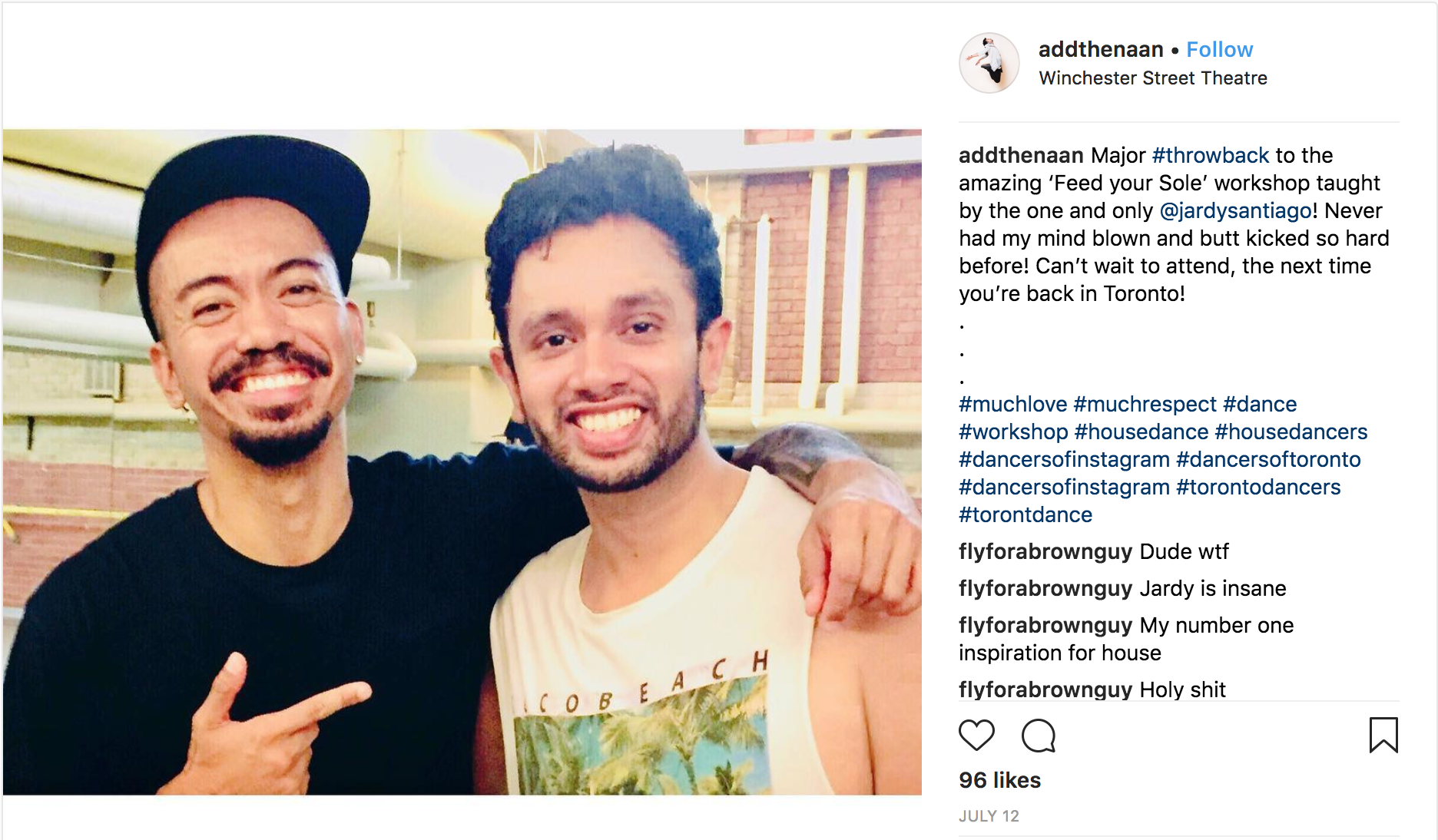Open the post photo of two men
Screen dimensions: 1438x840
(462, 462)
